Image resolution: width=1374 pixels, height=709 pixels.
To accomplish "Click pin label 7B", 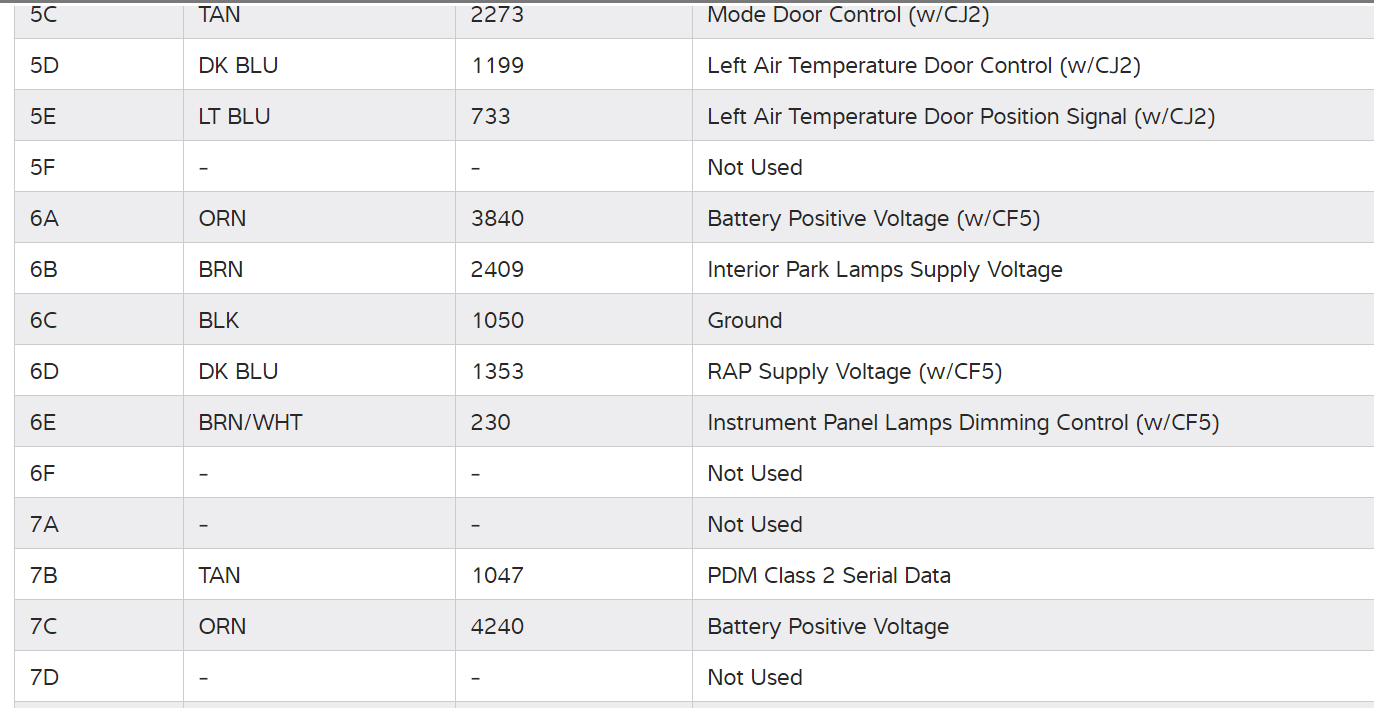I will pyautogui.click(x=44, y=576).
